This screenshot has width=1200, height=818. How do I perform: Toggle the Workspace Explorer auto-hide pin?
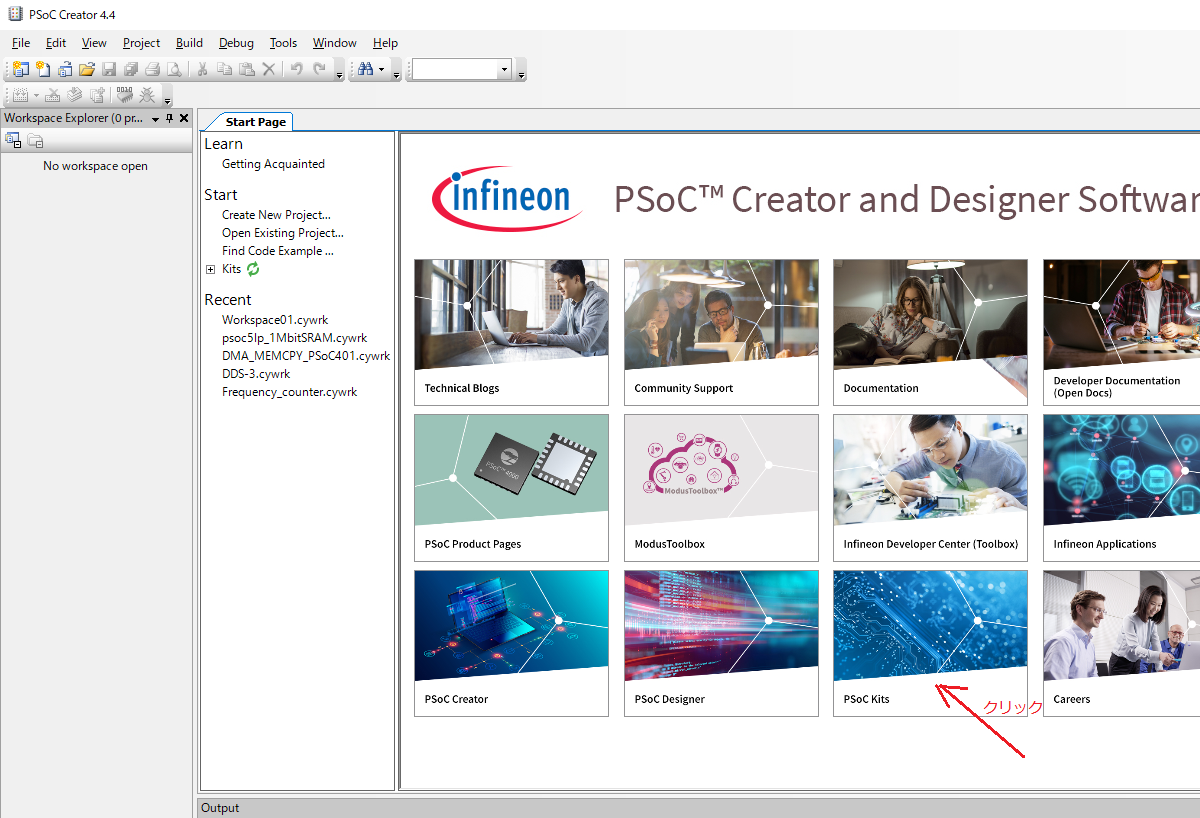click(x=170, y=118)
